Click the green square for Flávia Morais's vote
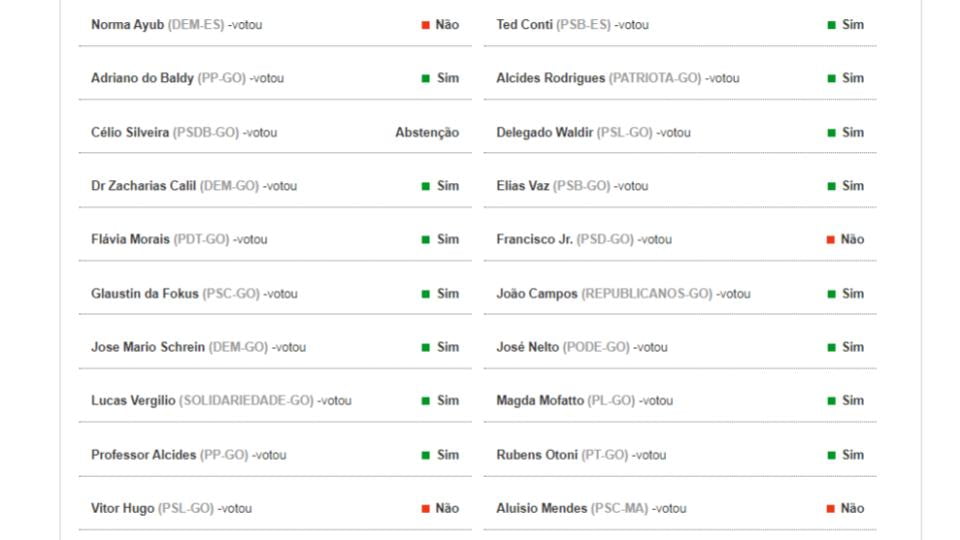This screenshot has height=540, width=960. pos(425,240)
